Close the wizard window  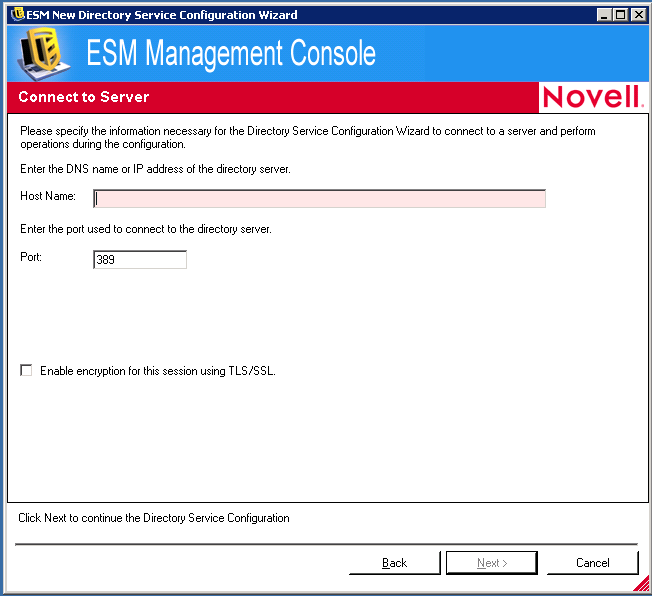(x=638, y=15)
